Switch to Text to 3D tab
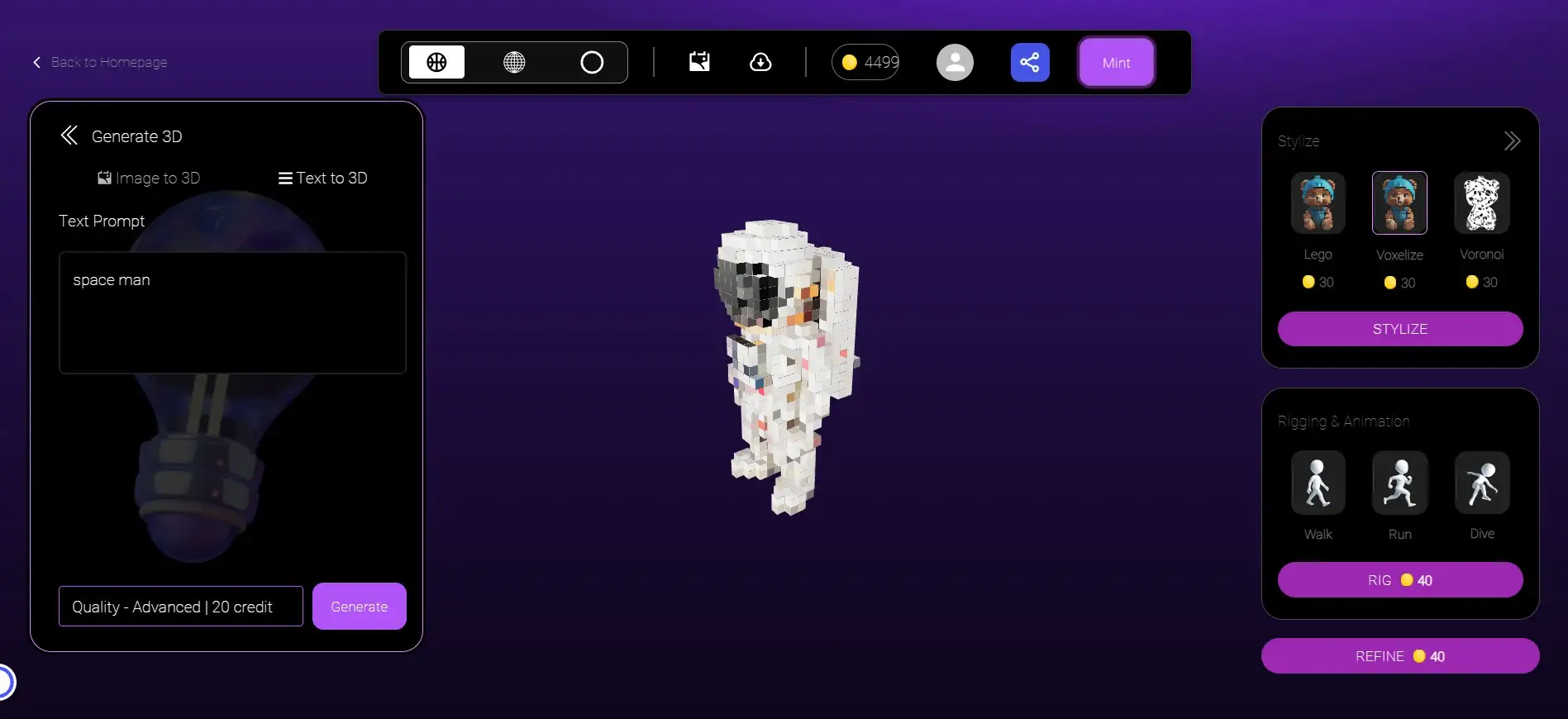This screenshot has height=719, width=1568. pos(322,178)
